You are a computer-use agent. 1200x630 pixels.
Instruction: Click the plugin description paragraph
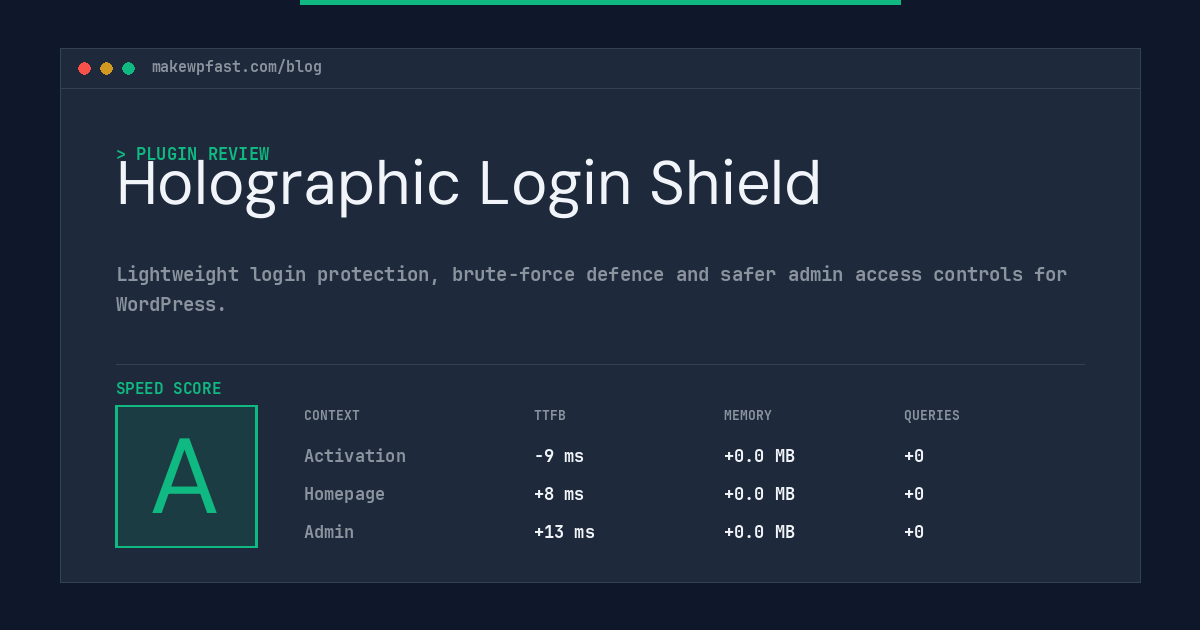[x=591, y=289]
